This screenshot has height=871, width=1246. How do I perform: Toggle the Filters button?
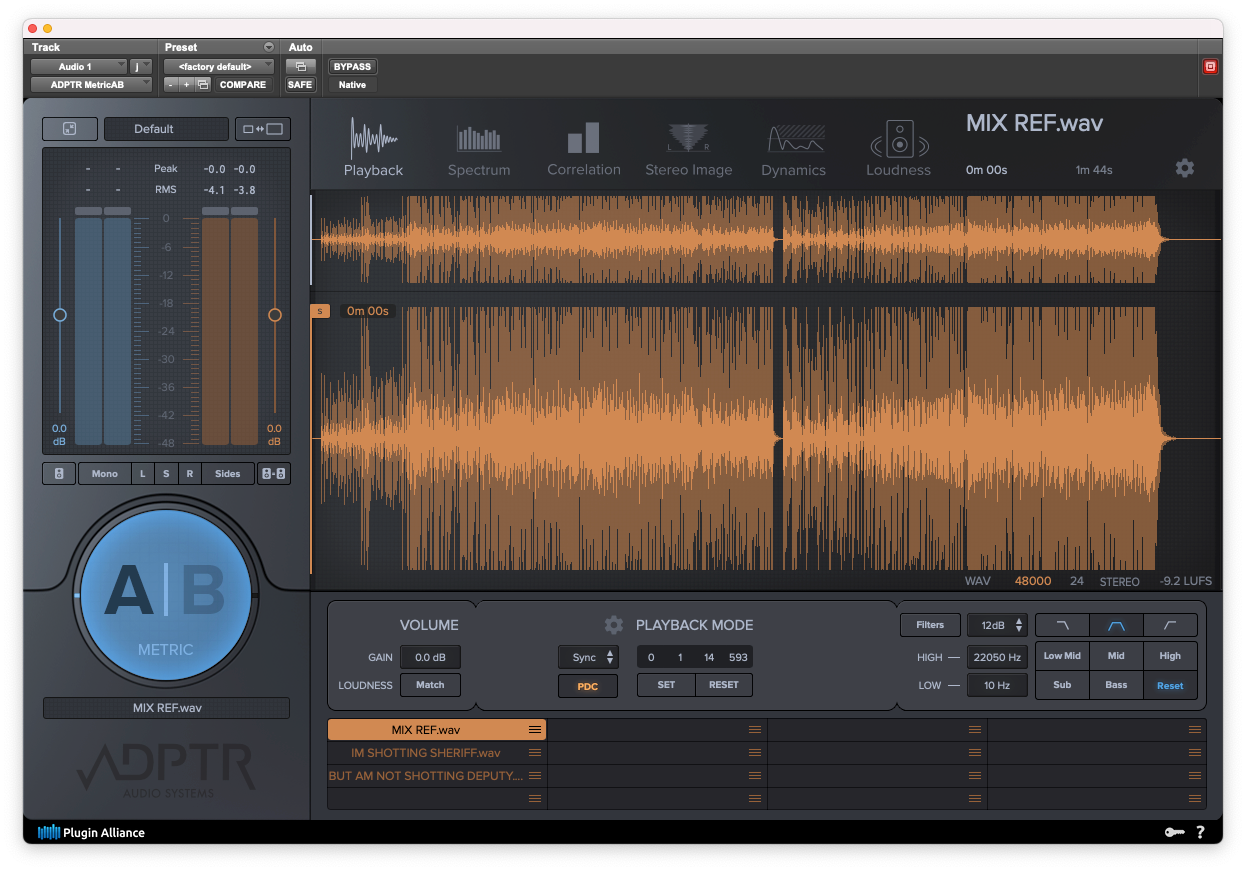930,625
